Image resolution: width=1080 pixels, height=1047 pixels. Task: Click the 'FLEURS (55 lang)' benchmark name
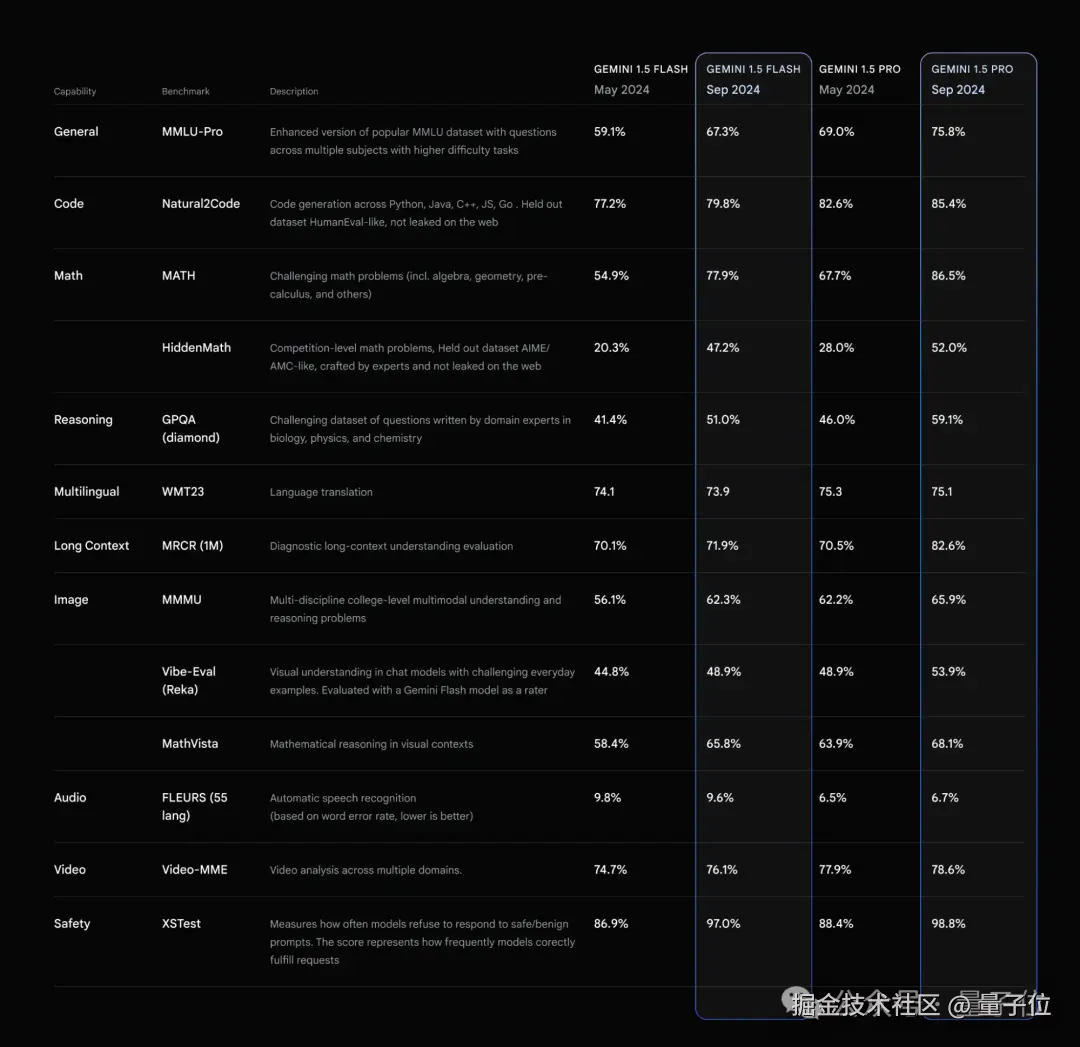point(194,806)
